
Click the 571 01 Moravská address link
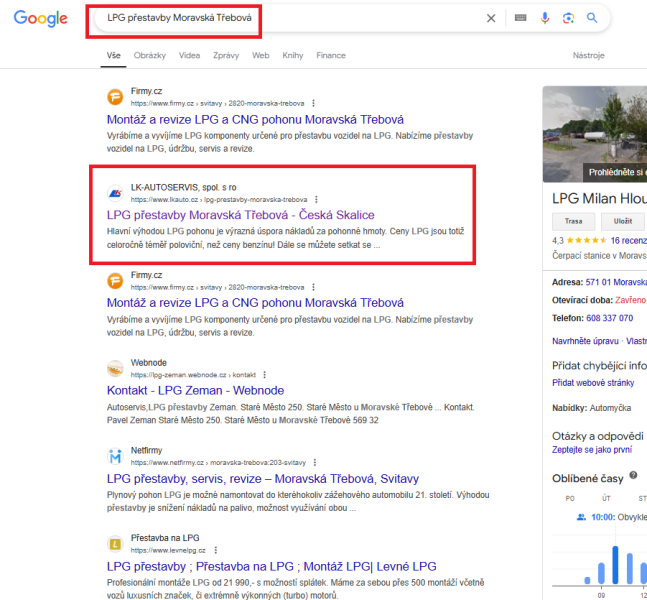pyautogui.click(x=616, y=282)
